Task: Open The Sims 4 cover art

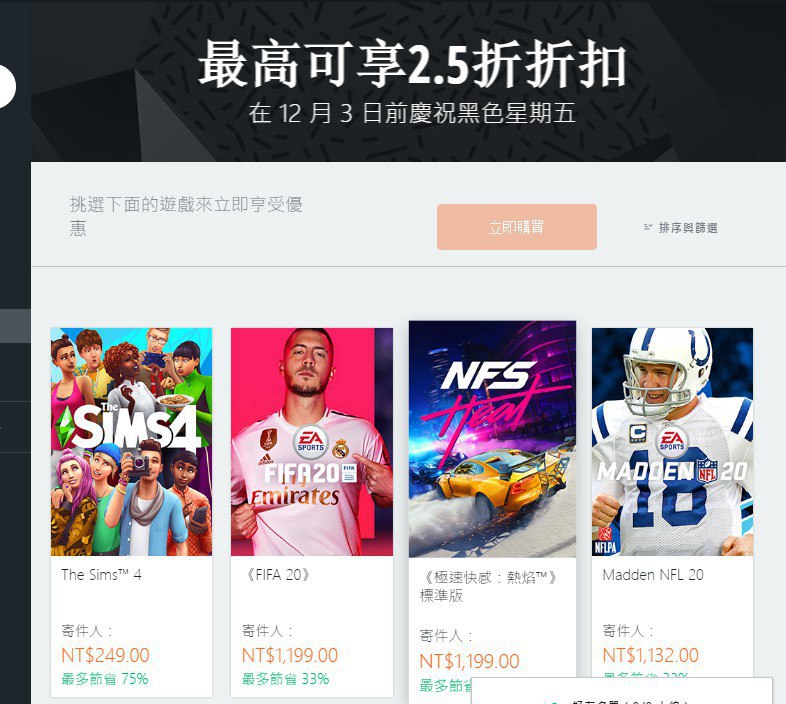Action: click(131, 442)
